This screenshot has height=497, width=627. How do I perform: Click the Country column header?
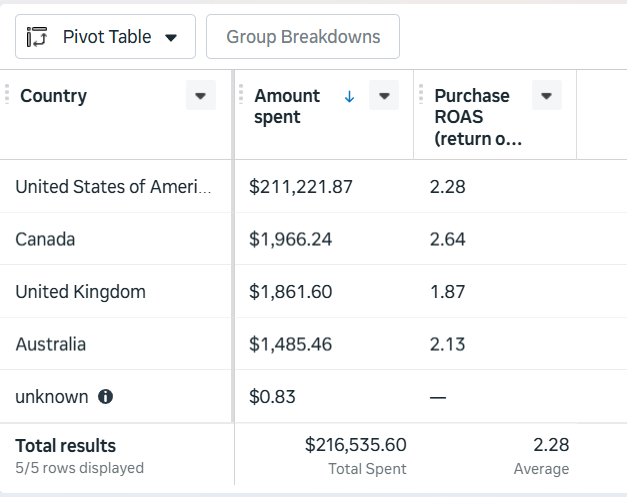pyautogui.click(x=54, y=96)
